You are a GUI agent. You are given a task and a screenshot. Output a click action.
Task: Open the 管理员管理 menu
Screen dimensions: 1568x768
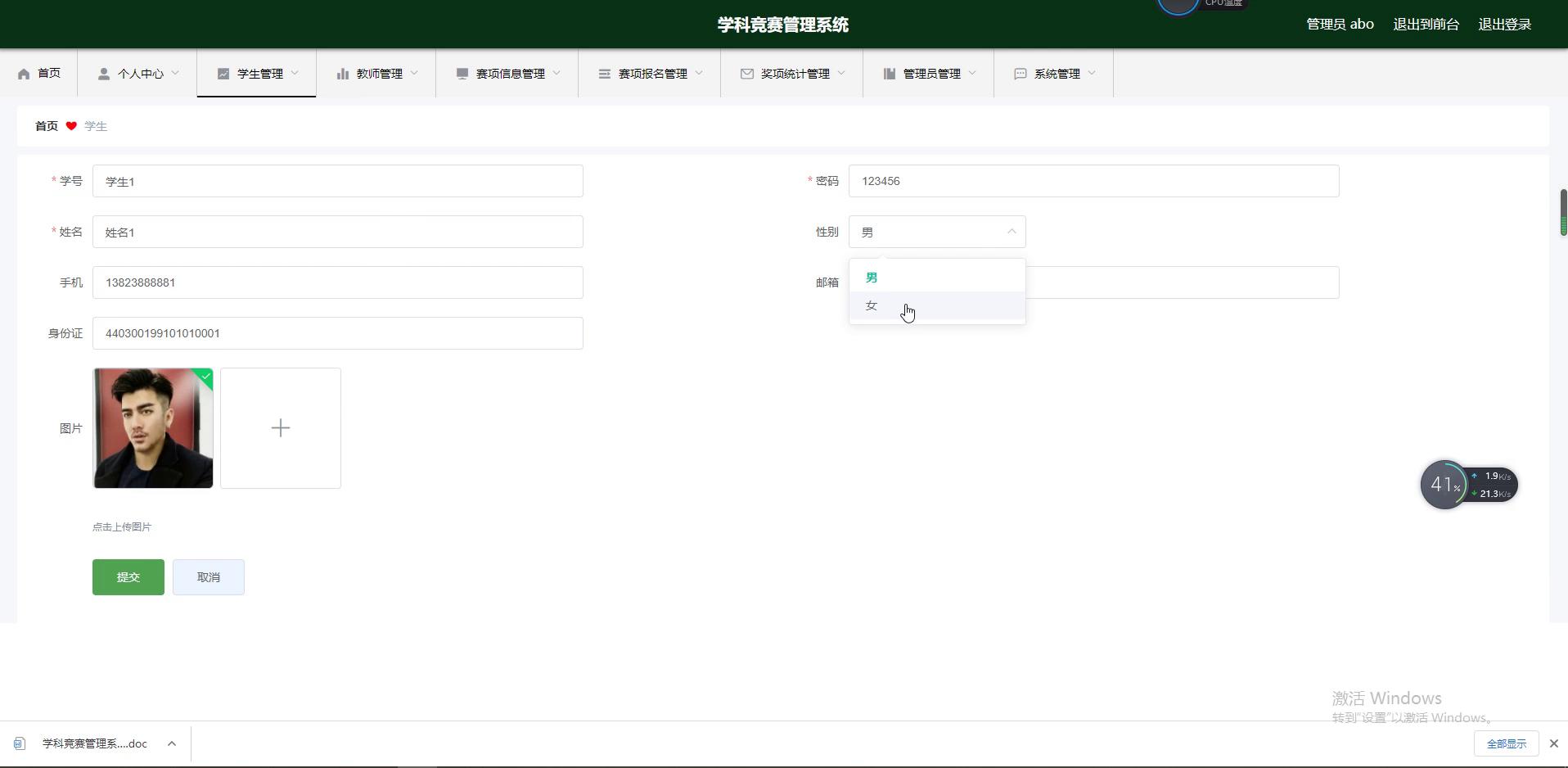click(930, 74)
